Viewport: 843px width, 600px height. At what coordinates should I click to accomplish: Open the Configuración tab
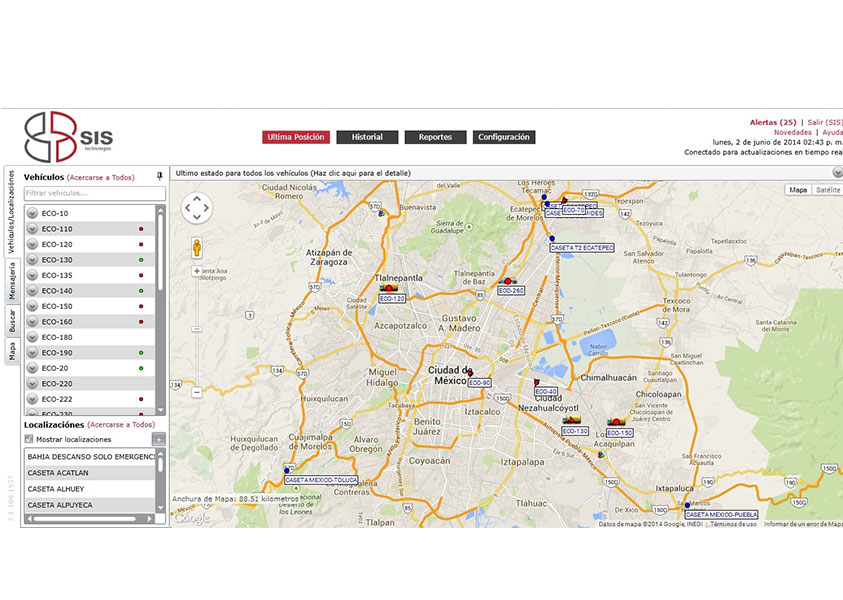tap(504, 137)
